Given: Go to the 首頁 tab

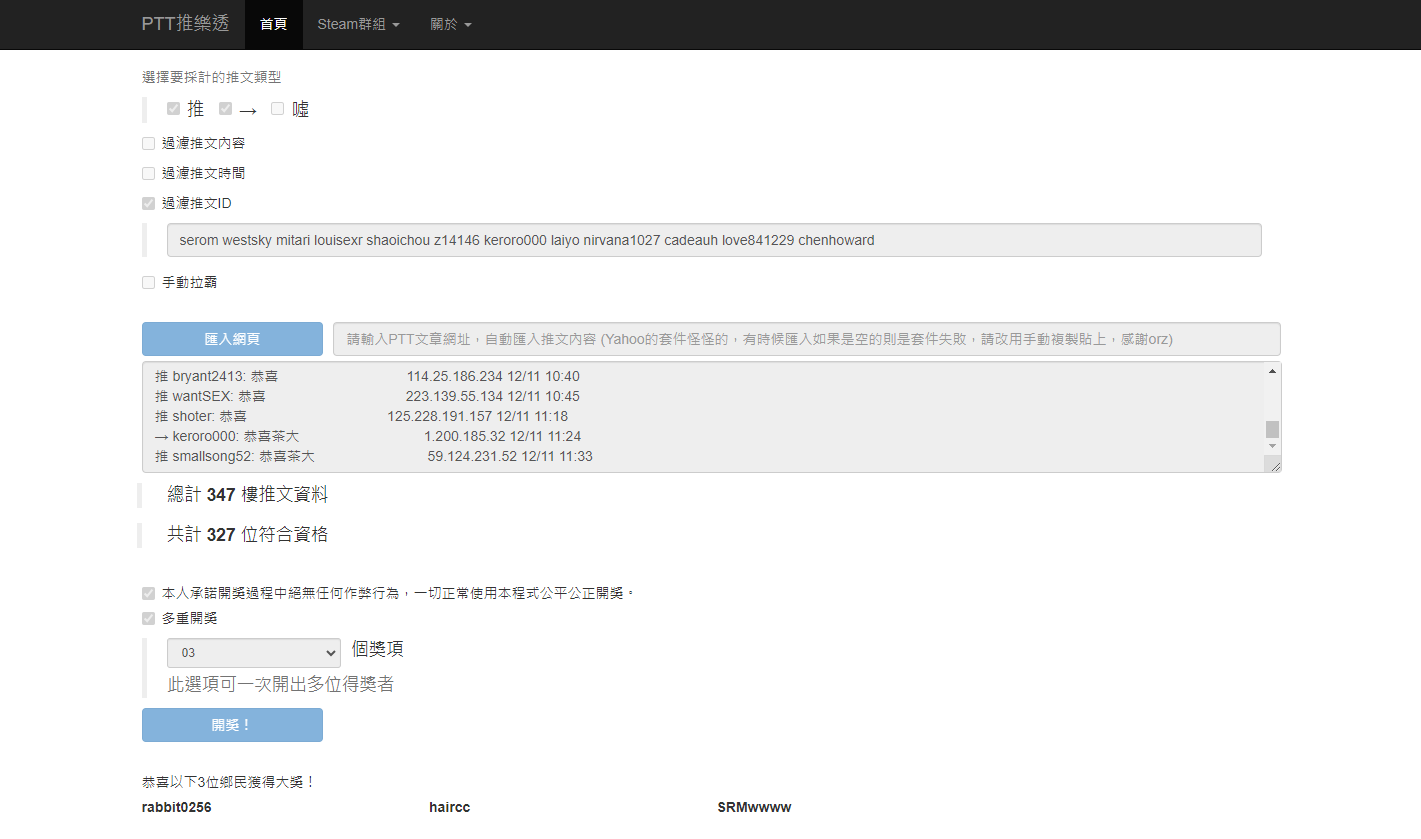Looking at the screenshot, I should (x=274, y=24).
